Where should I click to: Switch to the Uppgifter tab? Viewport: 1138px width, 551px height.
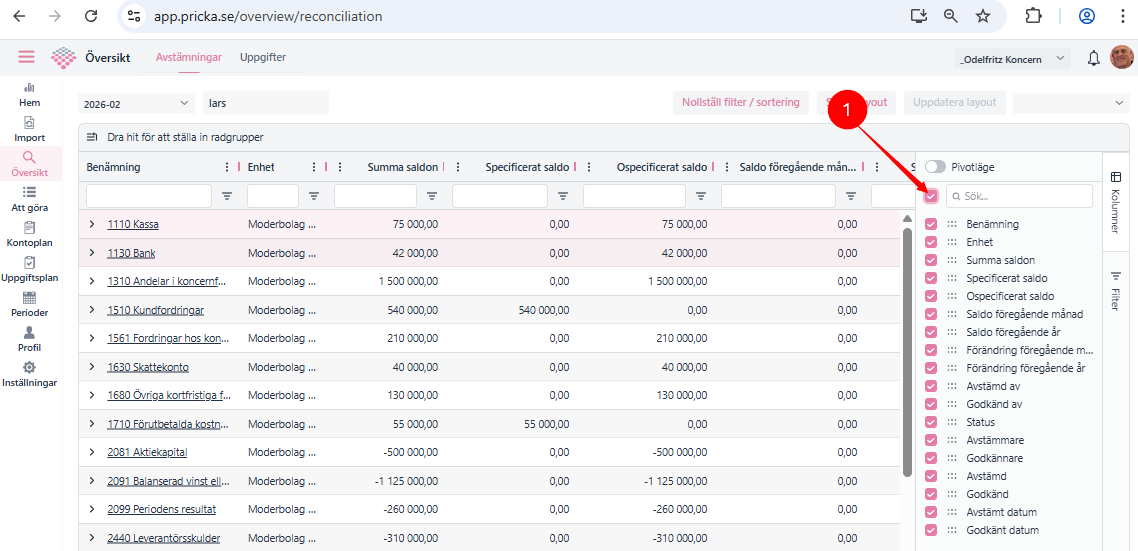(263, 58)
